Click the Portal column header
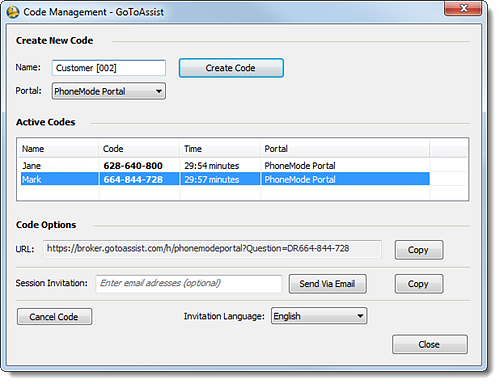 coord(345,149)
